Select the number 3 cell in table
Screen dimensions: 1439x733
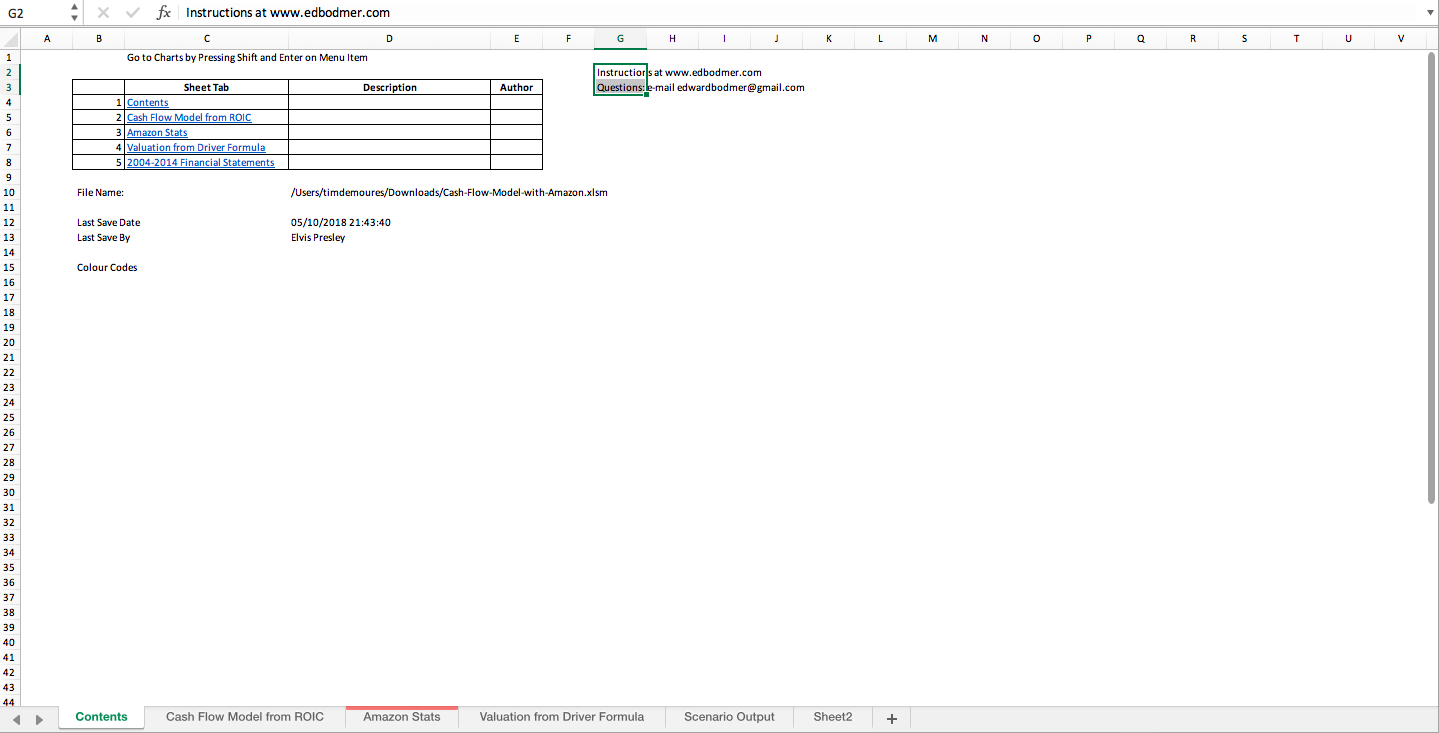(99, 133)
